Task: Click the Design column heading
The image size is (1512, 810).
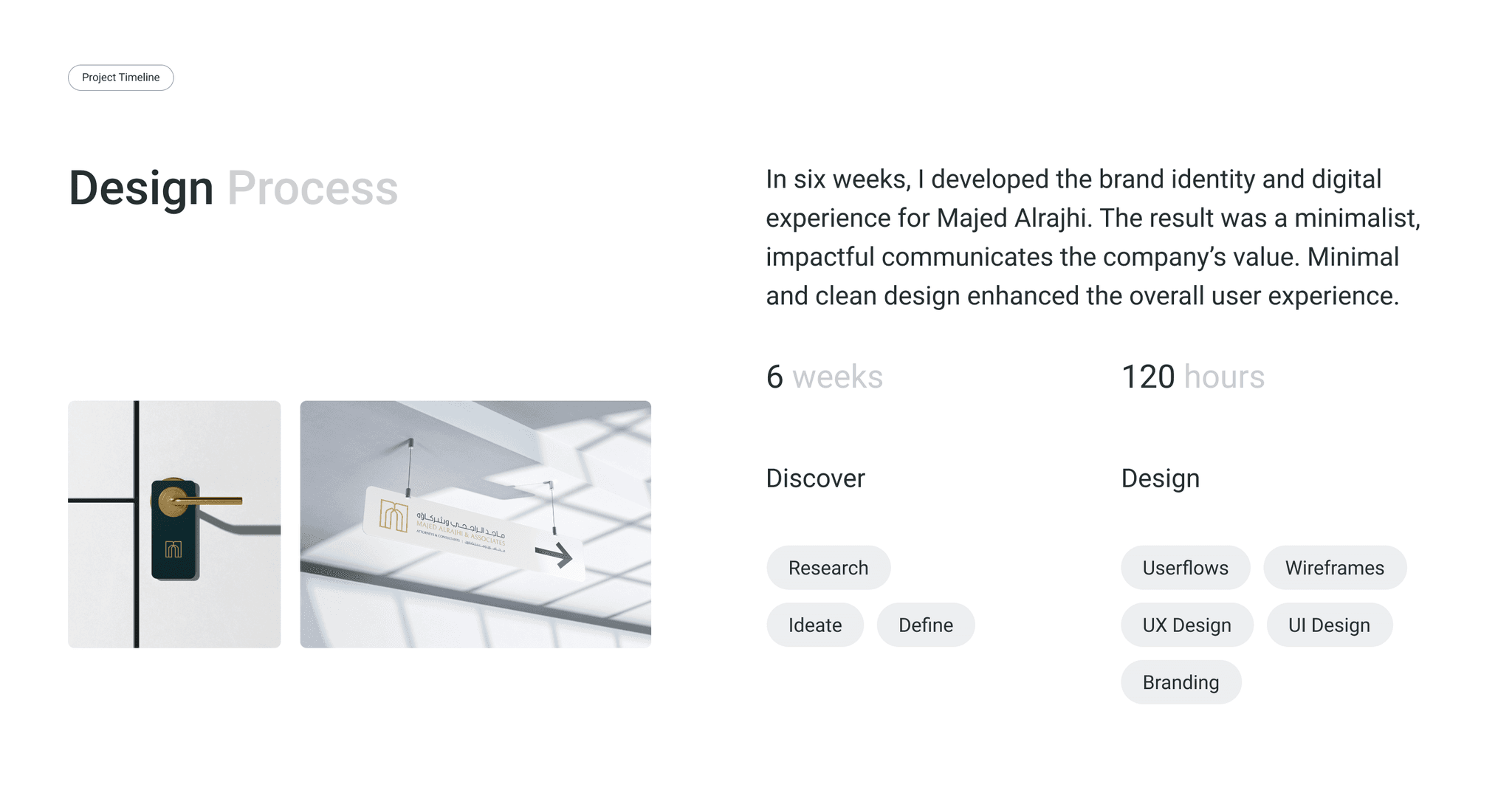Action: 1160,478
